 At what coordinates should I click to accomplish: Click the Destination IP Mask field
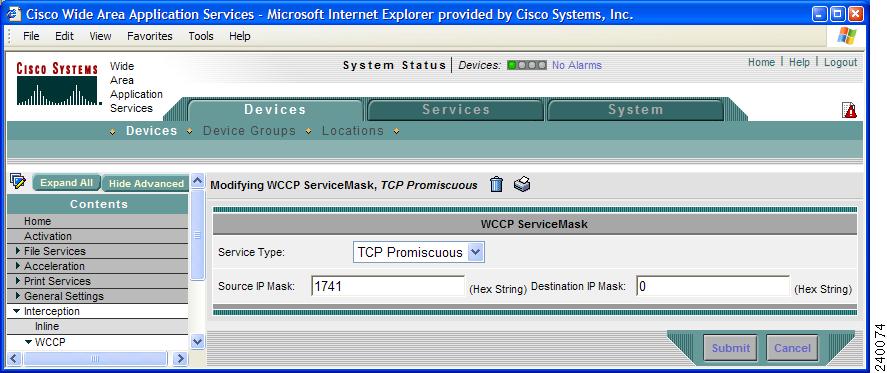click(x=713, y=286)
